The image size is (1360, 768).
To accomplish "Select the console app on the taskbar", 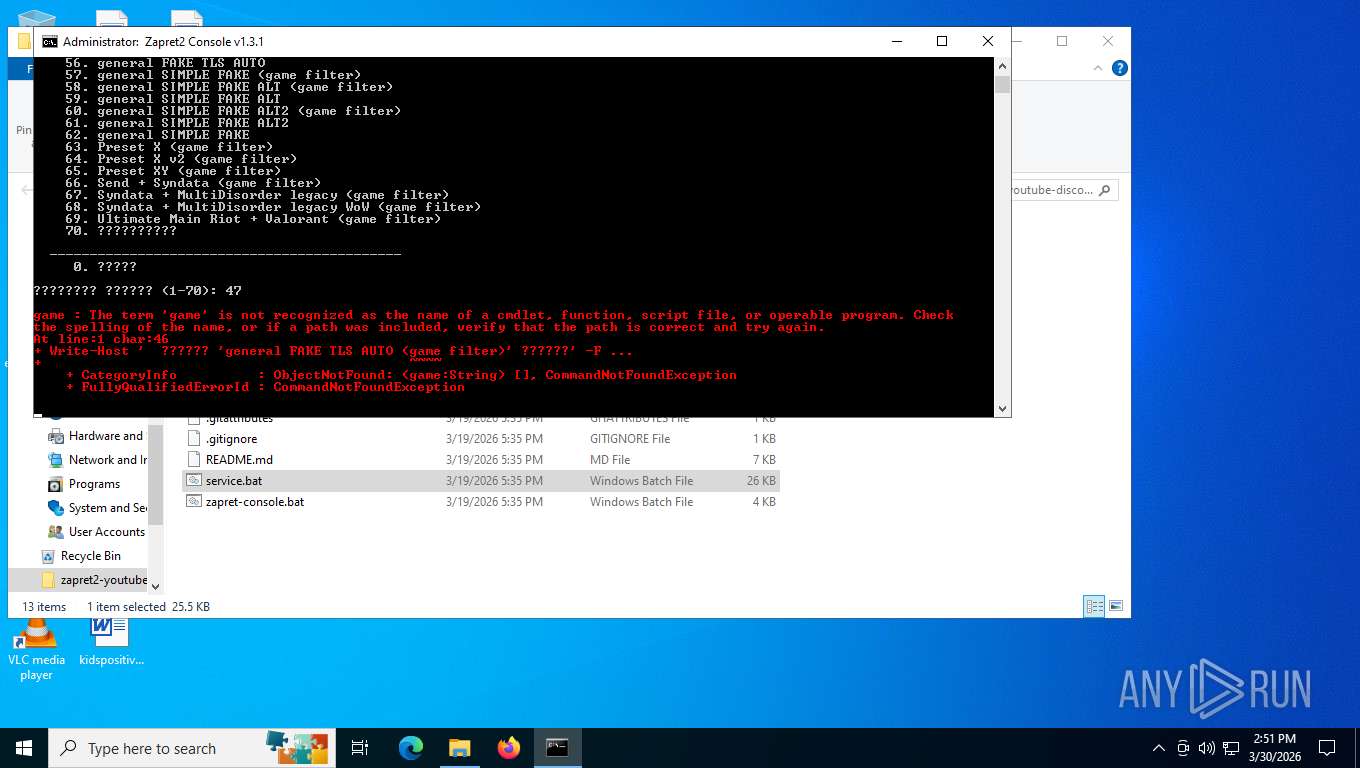I will [557, 748].
